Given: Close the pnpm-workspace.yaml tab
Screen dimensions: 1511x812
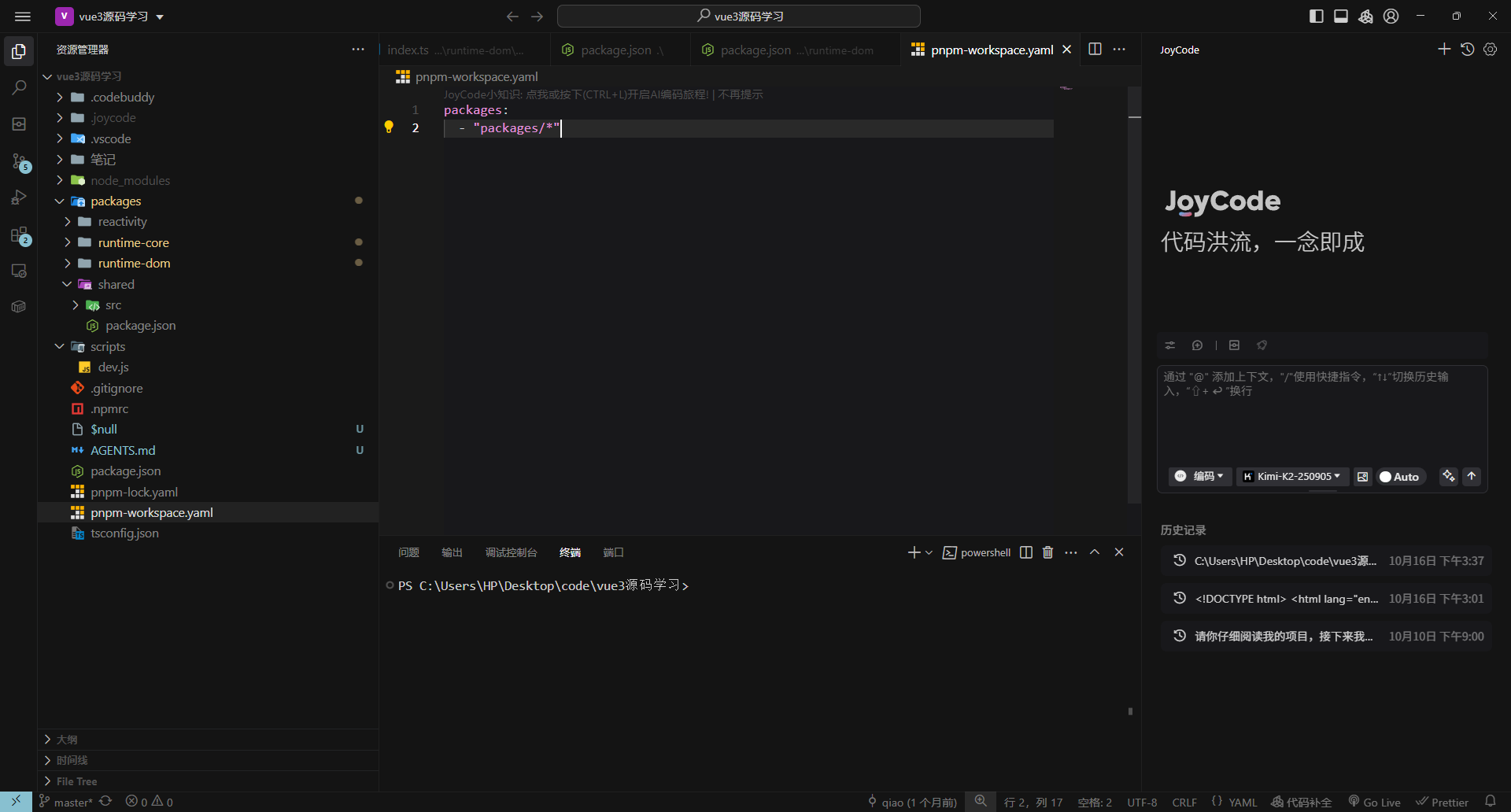Looking at the screenshot, I should [x=1066, y=50].
